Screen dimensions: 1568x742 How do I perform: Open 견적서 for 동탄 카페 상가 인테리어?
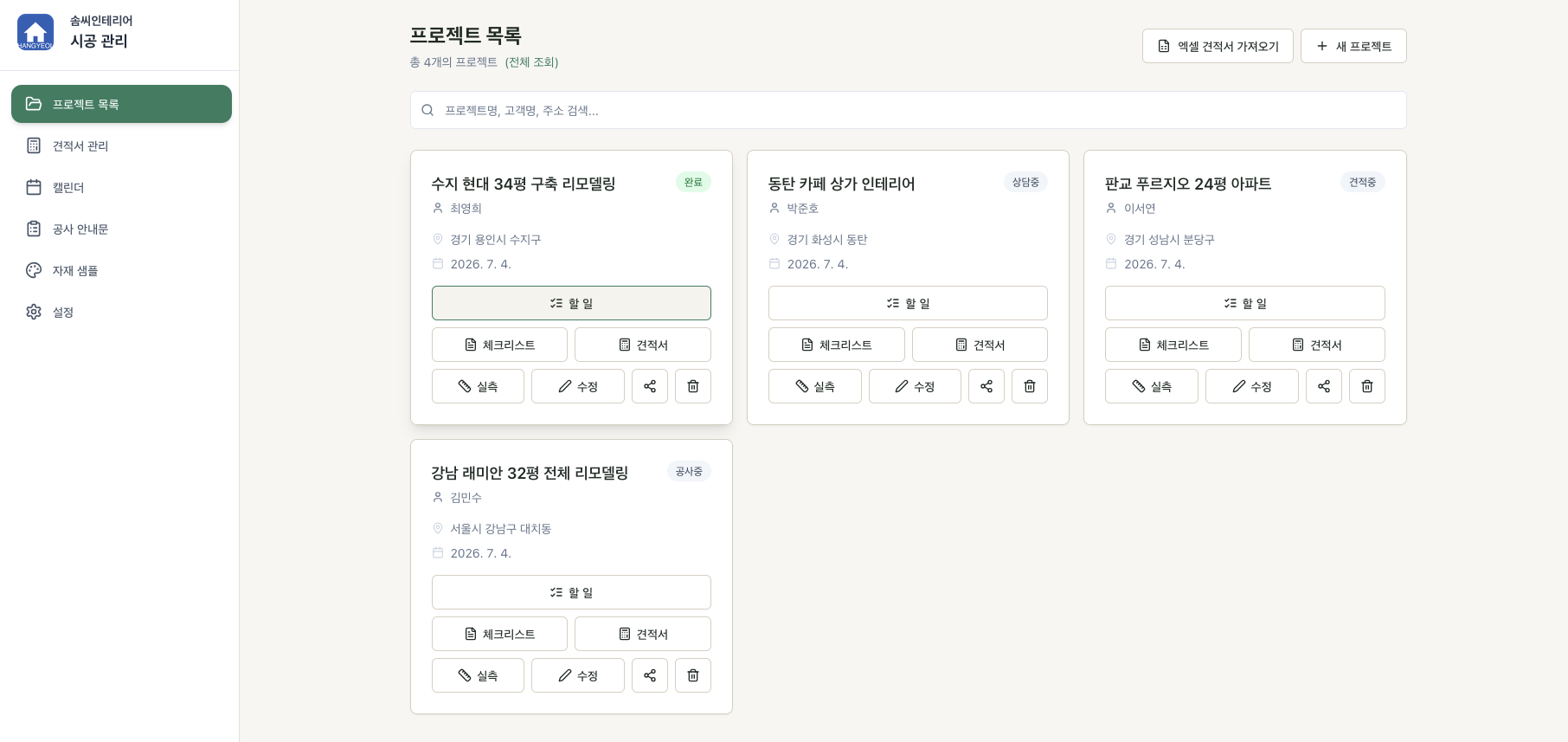pos(980,345)
